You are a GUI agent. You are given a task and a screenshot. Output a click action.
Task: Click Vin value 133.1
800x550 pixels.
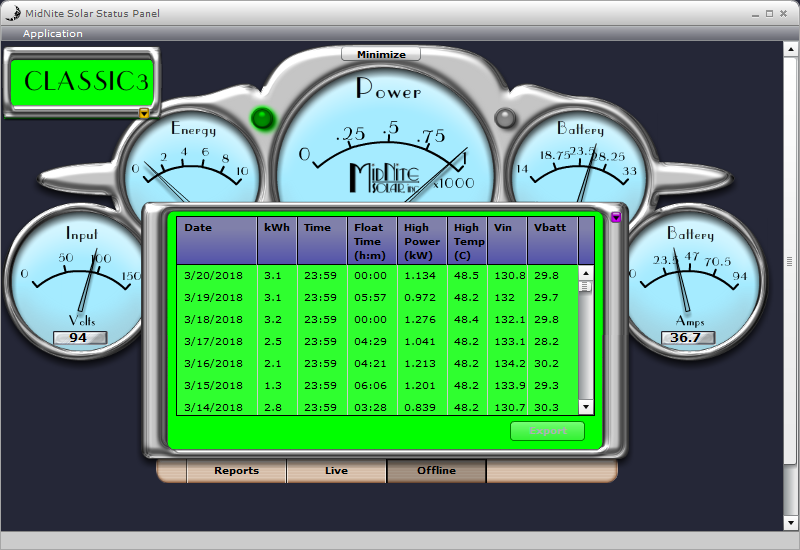tap(510, 341)
